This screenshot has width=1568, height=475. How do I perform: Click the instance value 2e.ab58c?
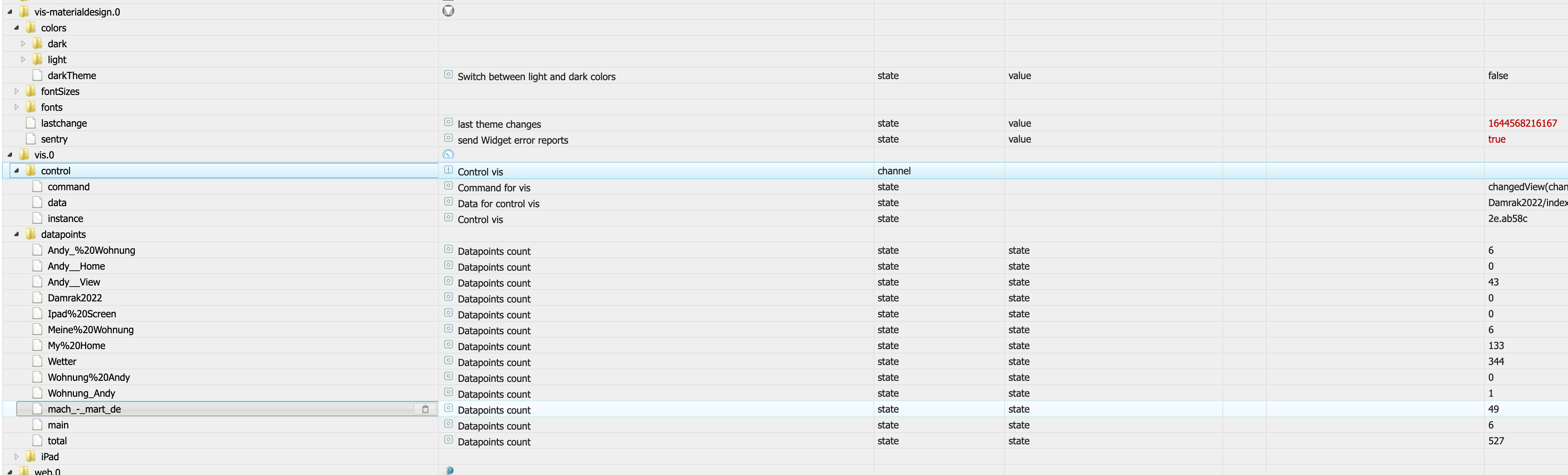[1508, 218]
